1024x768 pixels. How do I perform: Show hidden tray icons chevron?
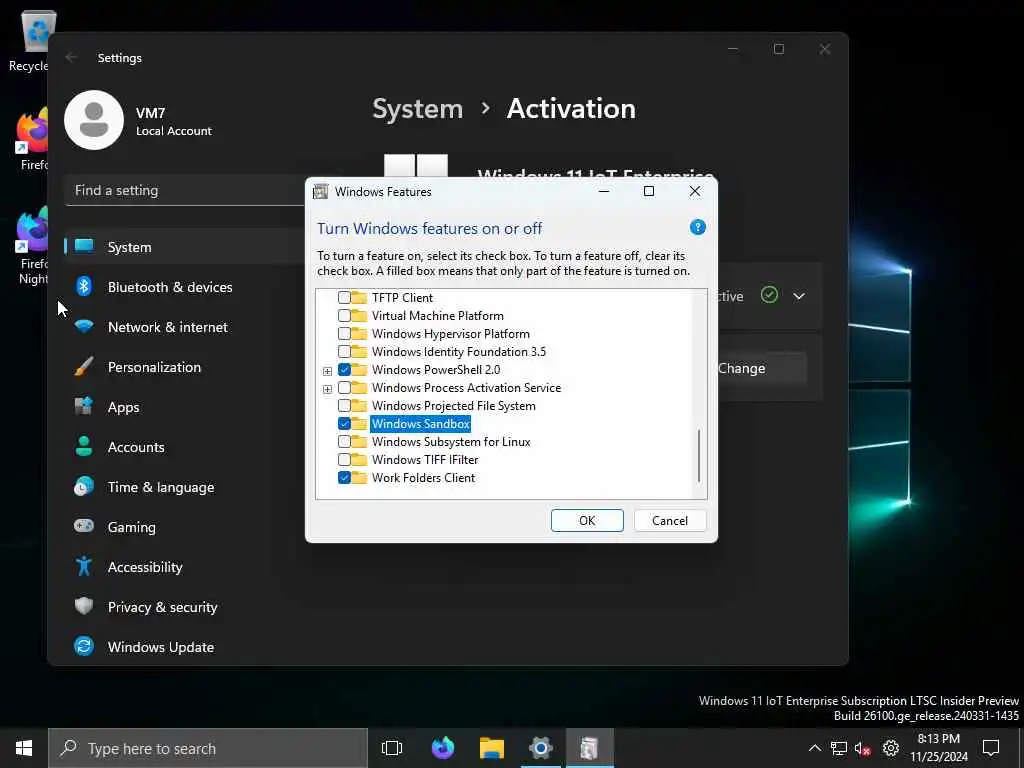click(814, 748)
